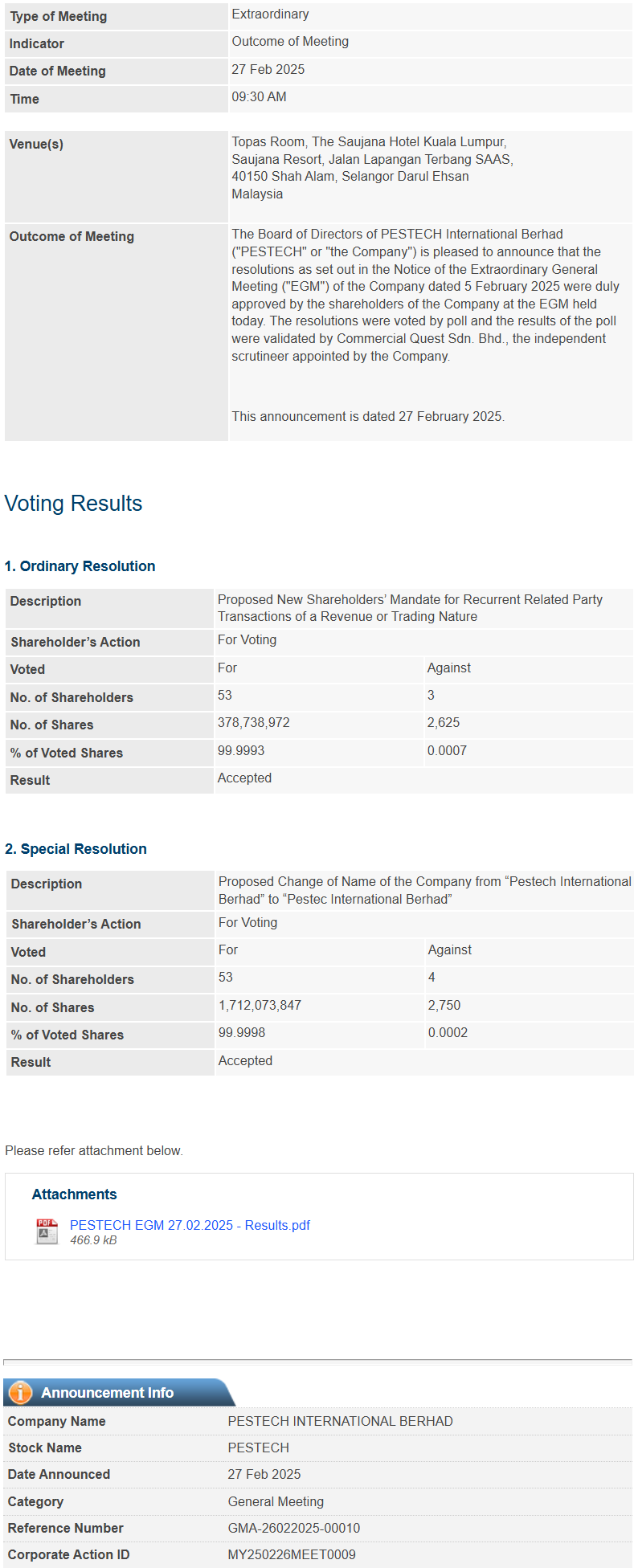The height and width of the screenshot is (1568, 634).
Task: Click the 1,712,073,847 shares value
Action: (x=260, y=1006)
